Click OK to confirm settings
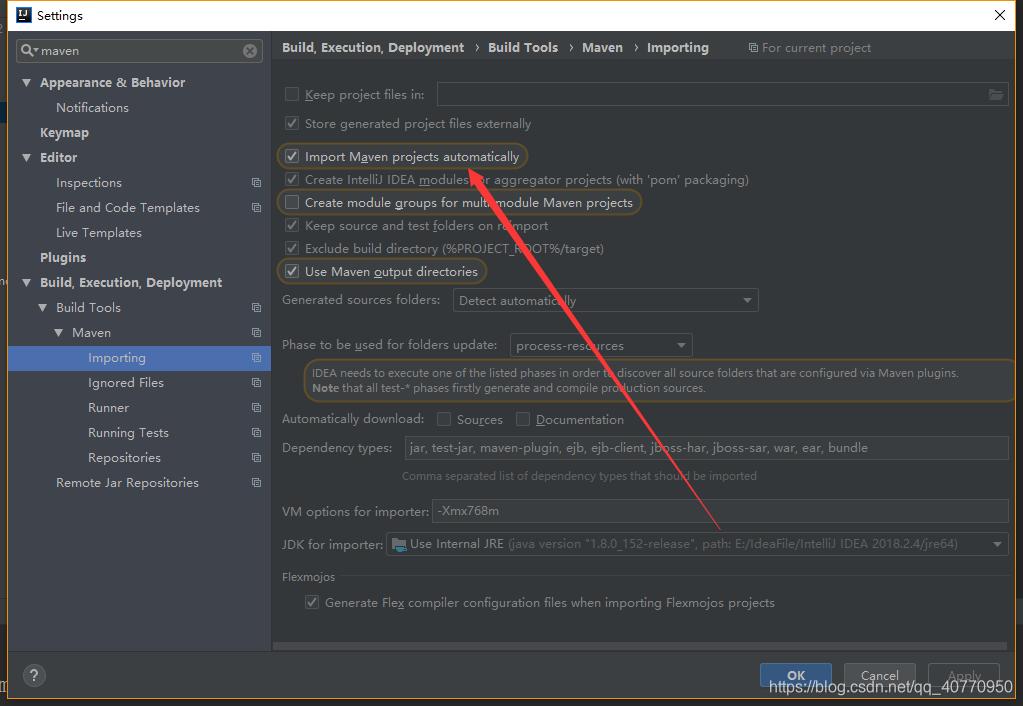This screenshot has width=1023, height=706. pyautogui.click(x=795, y=675)
